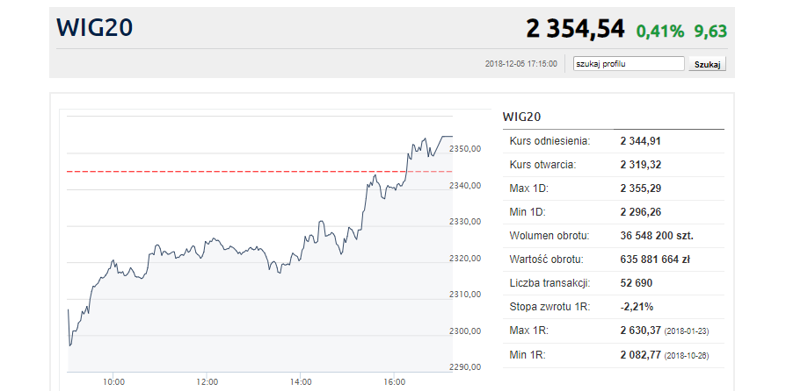Click the 12:00 time axis label
Screen dimensions: 786x391
click(207, 382)
